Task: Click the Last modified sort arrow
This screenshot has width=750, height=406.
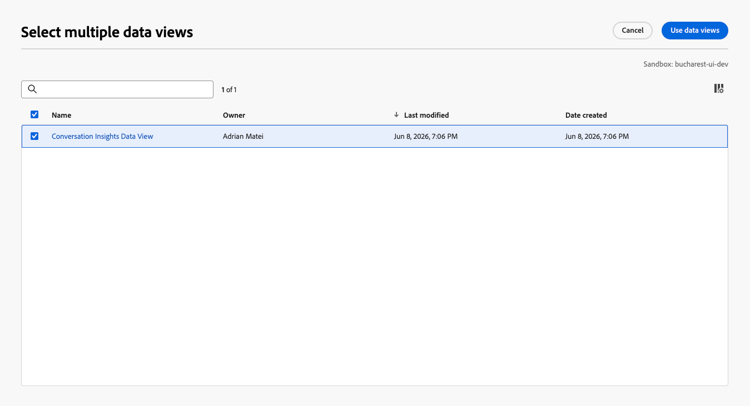Action: 396,115
